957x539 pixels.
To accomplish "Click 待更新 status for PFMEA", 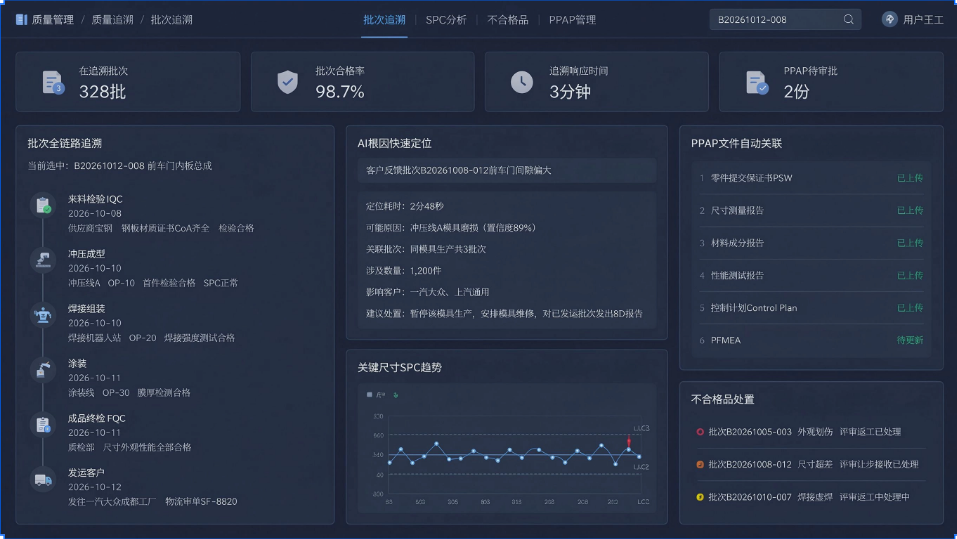I will pyautogui.click(x=909, y=340).
